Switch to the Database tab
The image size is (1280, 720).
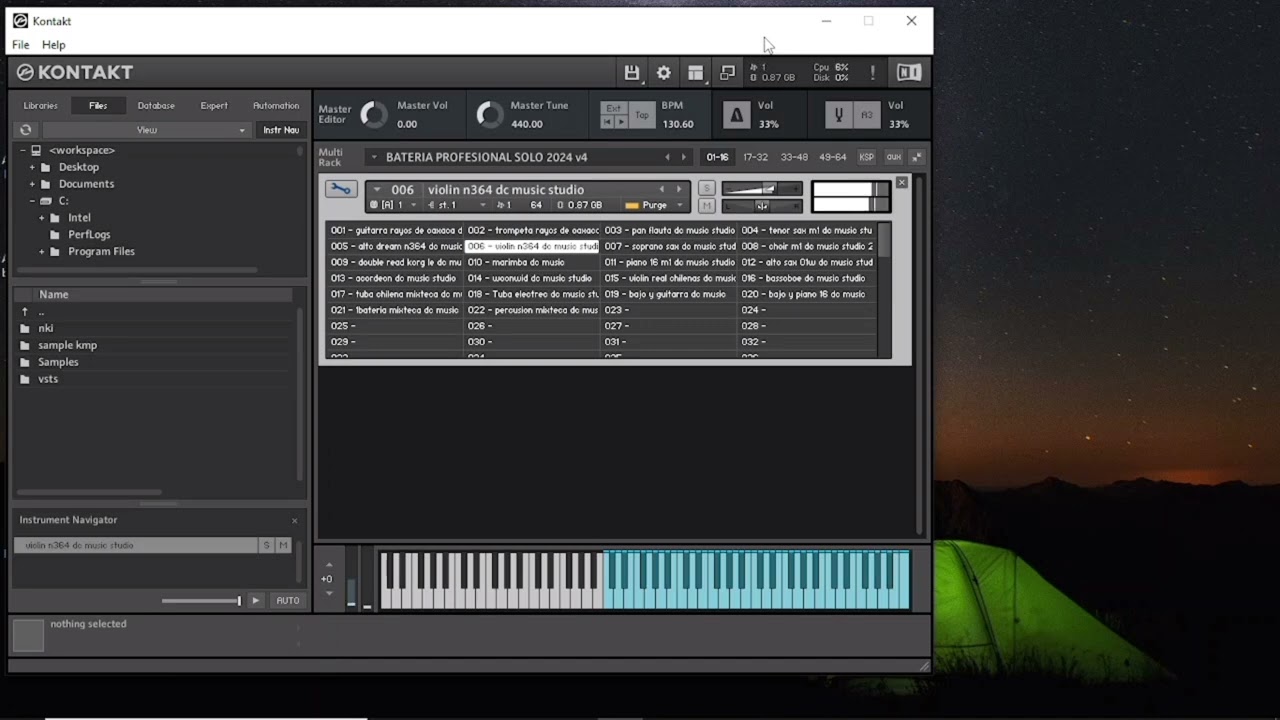click(x=156, y=105)
